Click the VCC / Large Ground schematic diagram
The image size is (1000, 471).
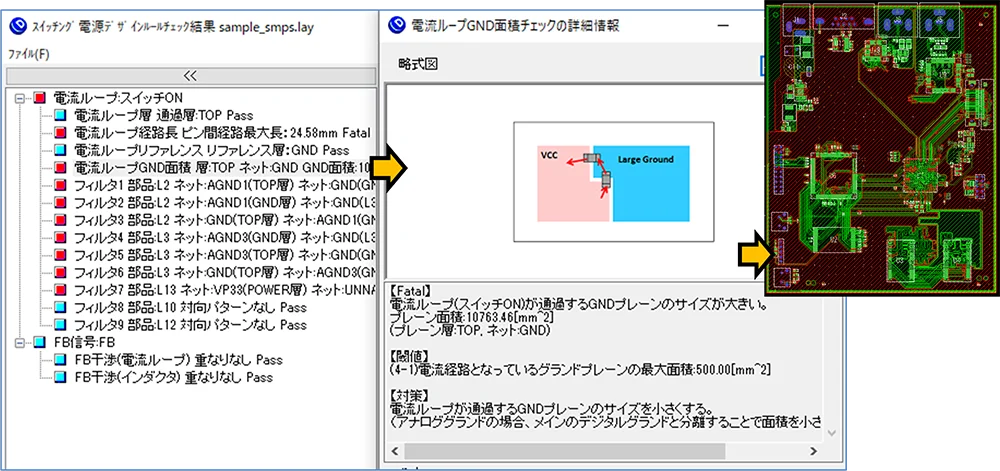coord(614,181)
